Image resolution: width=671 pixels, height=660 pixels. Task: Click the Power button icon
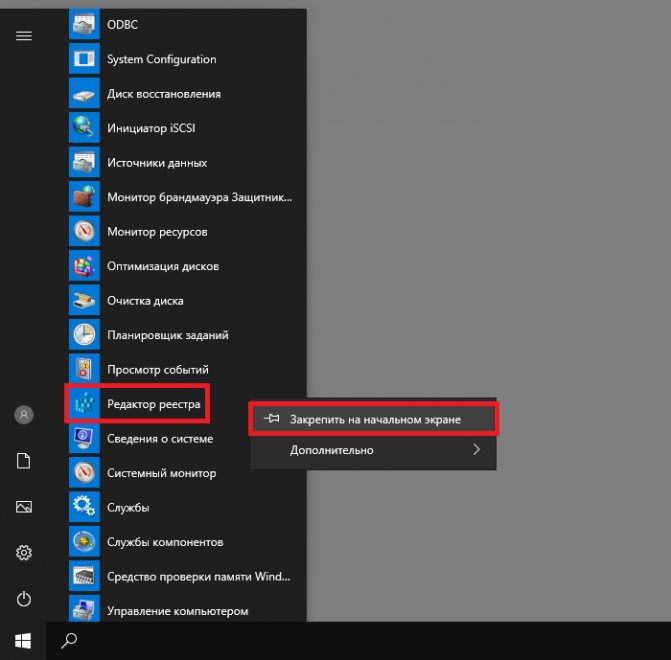(24, 598)
